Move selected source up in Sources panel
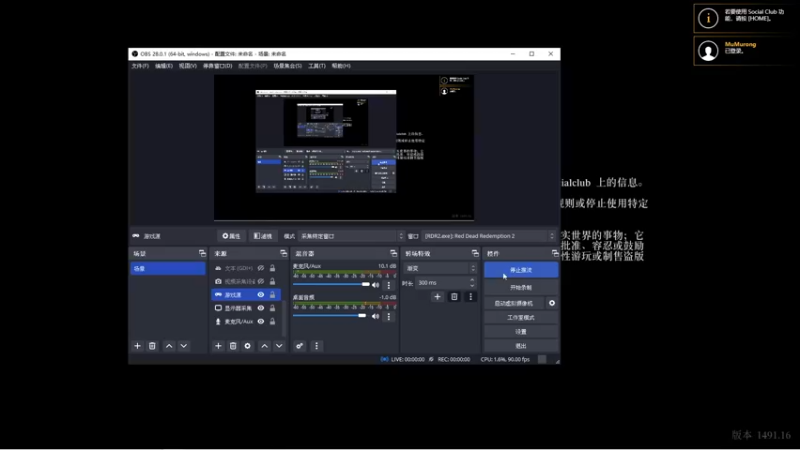Viewport: 800px width, 450px height. 264,346
